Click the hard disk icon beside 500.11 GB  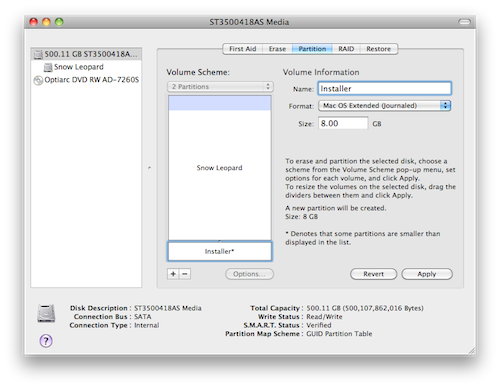click(38, 54)
